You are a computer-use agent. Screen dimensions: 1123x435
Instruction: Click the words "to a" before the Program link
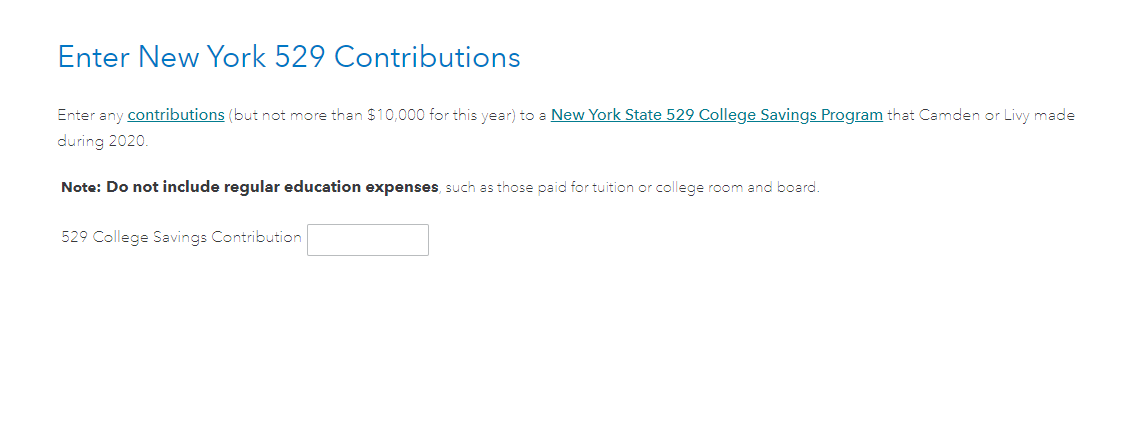(x=533, y=115)
